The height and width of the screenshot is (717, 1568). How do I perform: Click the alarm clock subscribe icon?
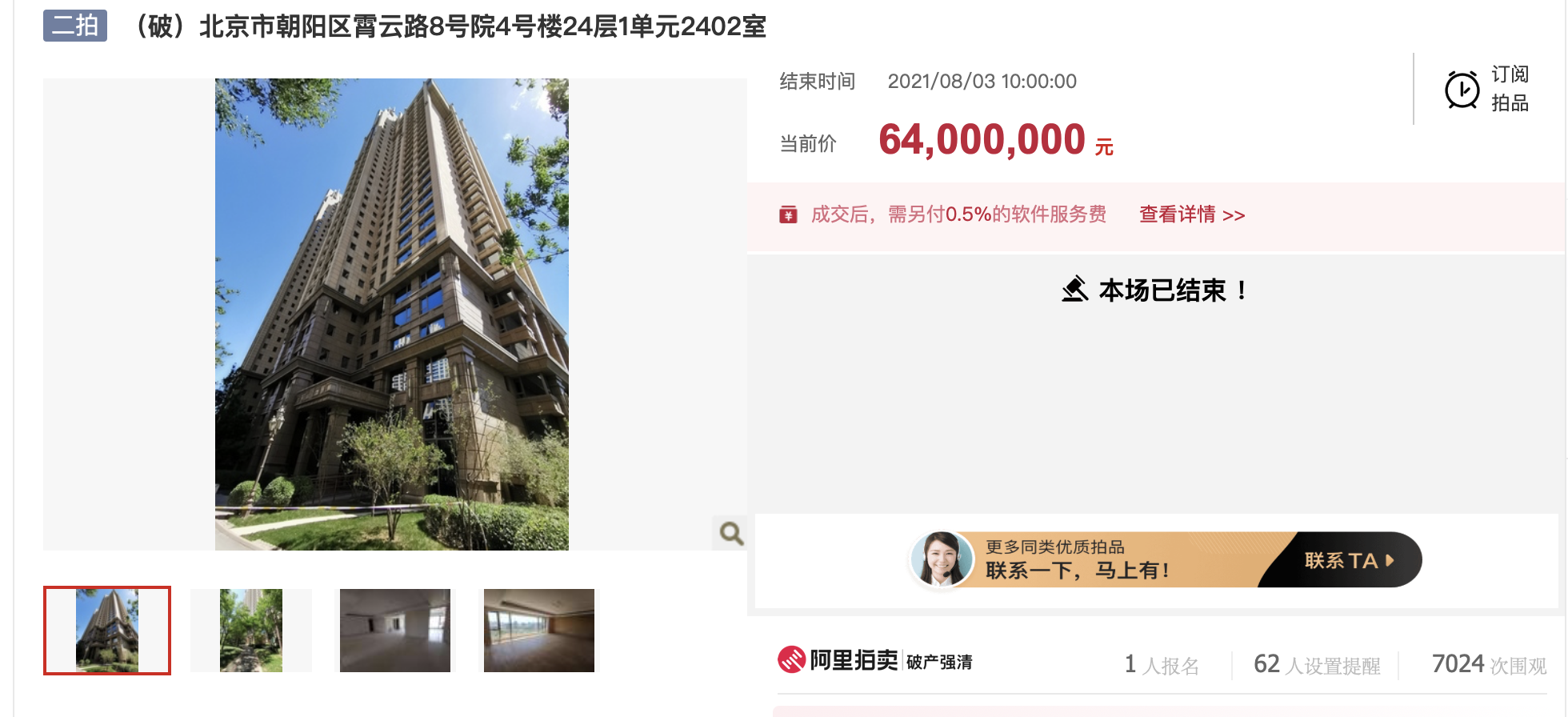(x=1462, y=89)
